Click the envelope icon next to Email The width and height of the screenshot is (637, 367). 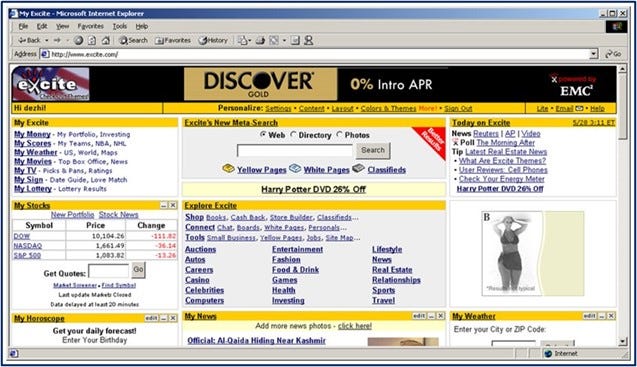pyautogui.click(x=579, y=109)
